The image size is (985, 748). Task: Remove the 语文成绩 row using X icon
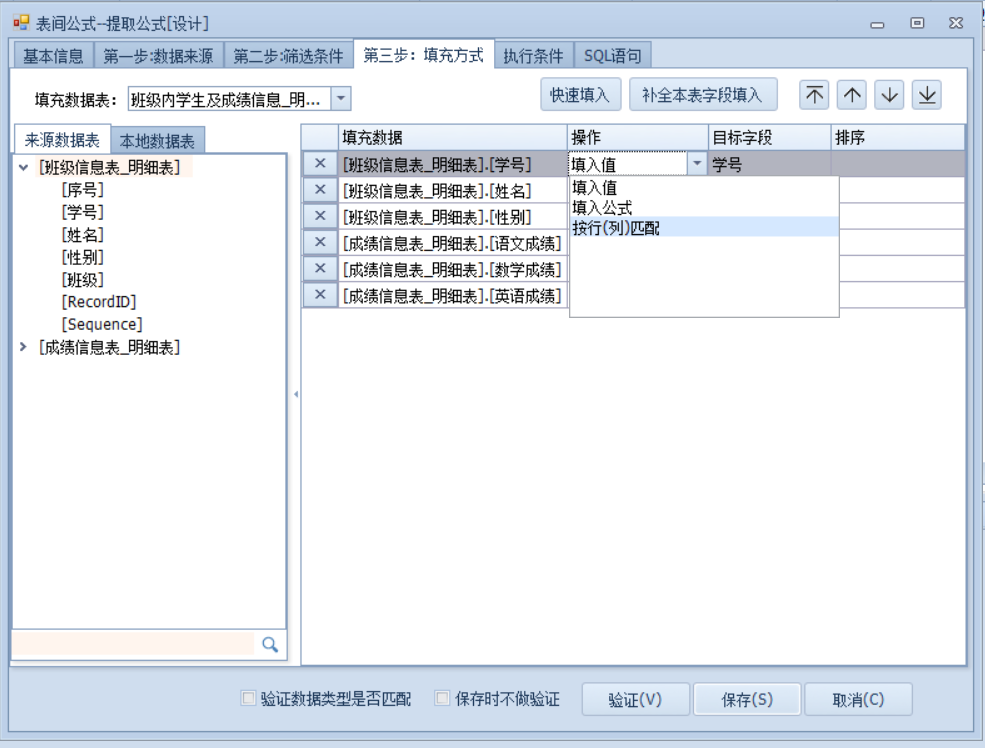(320, 242)
